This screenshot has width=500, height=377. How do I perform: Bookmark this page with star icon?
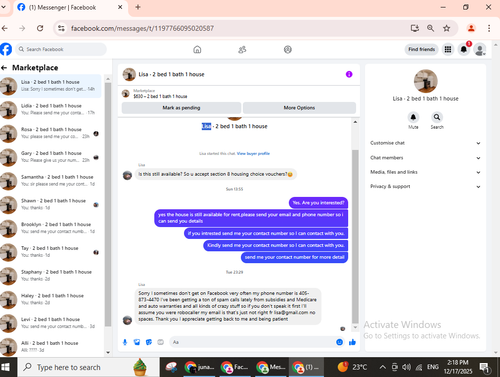click(447, 28)
